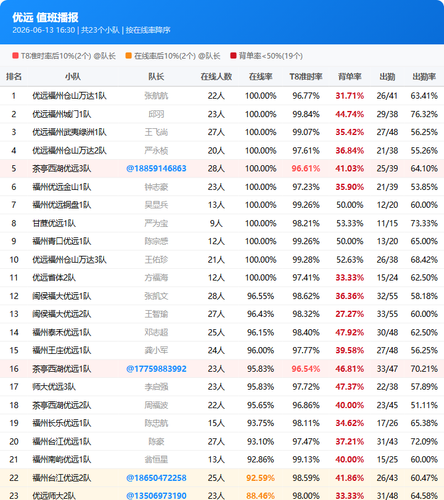Screen dimensions: 444x500
Task: Click the 47.92% order rate value
Action: [x=350, y=332]
